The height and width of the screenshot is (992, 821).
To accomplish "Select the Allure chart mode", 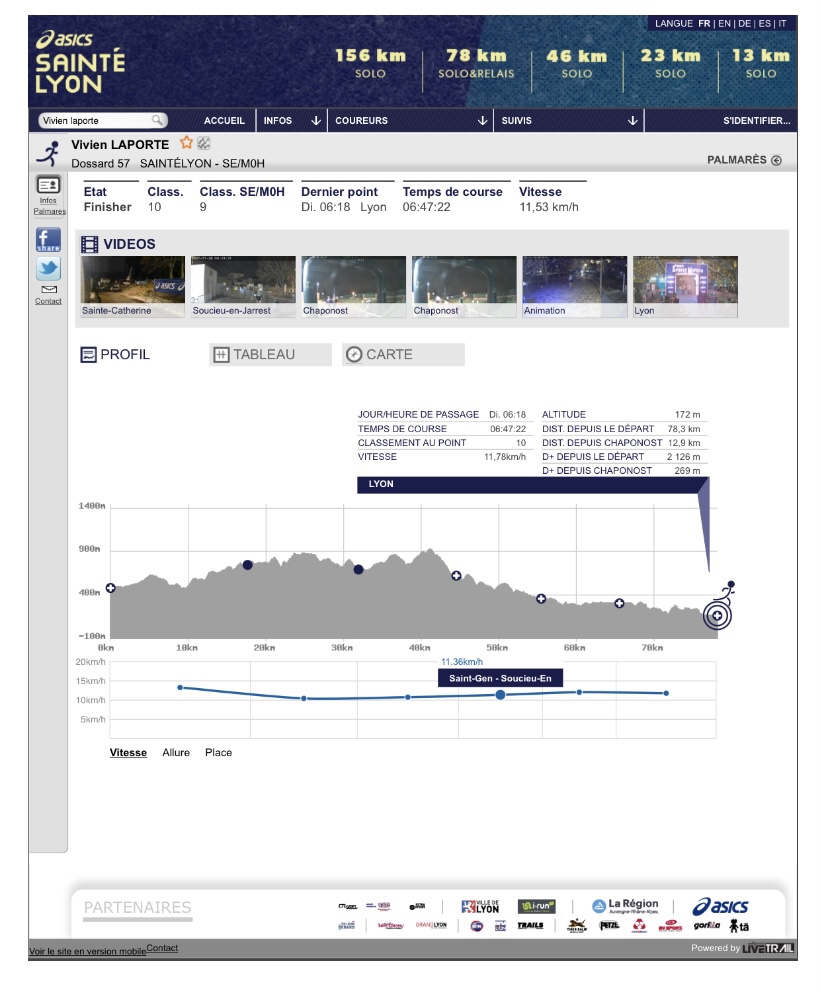I will click(x=176, y=753).
